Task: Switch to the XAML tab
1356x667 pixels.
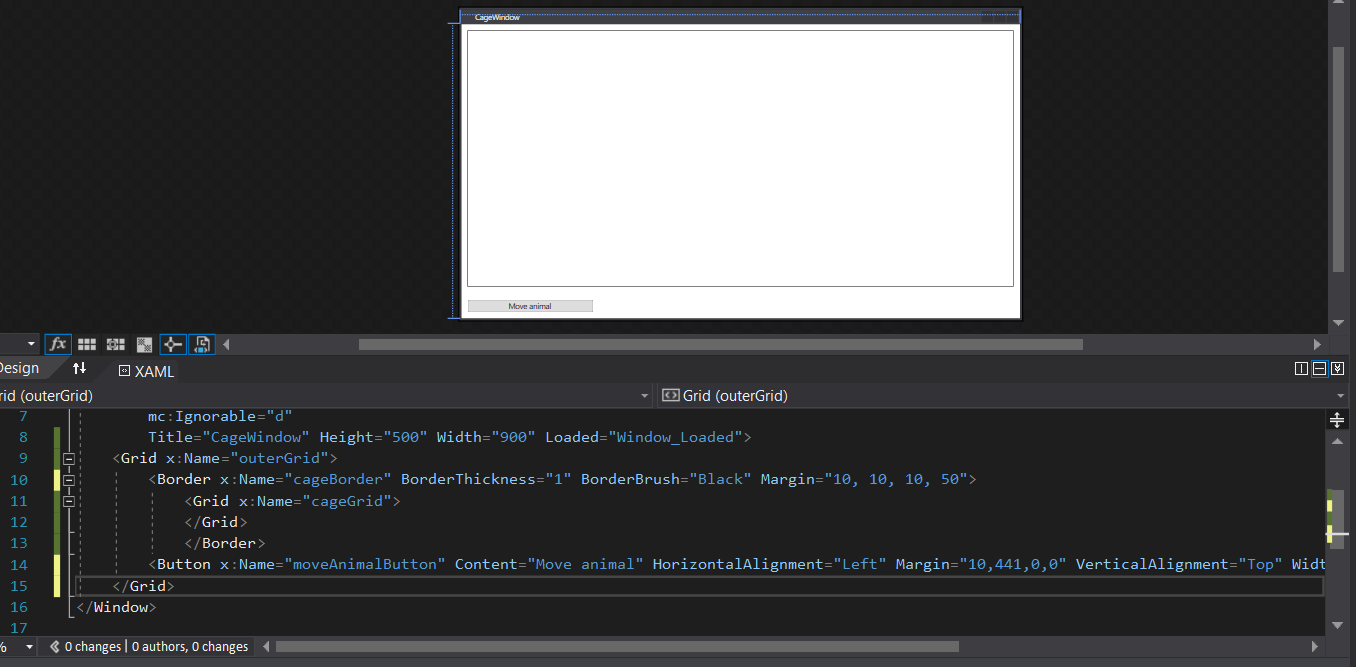Action: pyautogui.click(x=145, y=371)
